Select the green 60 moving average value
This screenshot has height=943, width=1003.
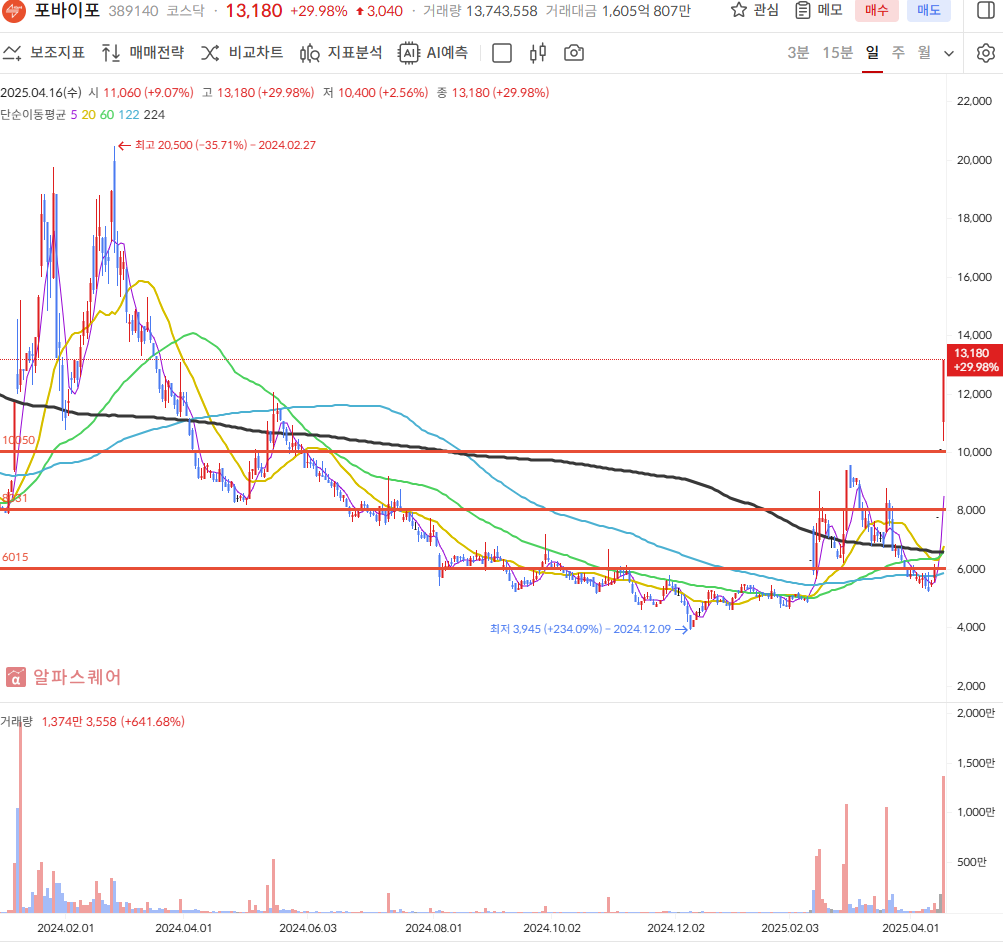coord(107,115)
